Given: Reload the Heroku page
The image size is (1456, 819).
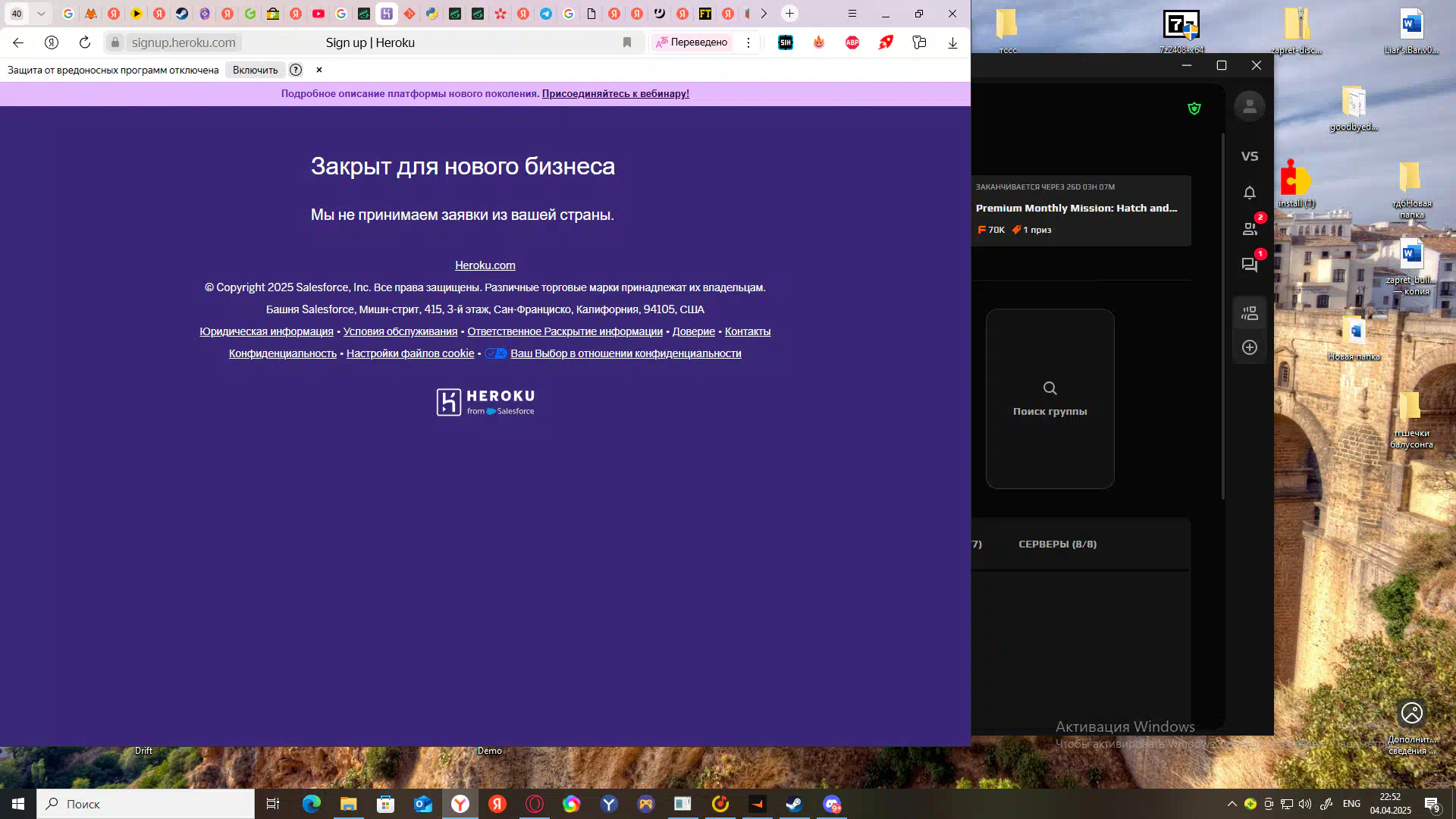Looking at the screenshot, I should [x=85, y=42].
